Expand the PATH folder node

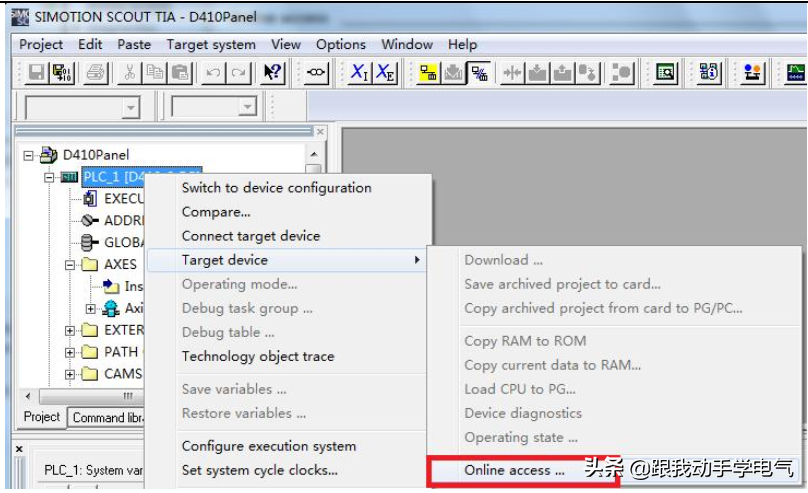point(70,352)
